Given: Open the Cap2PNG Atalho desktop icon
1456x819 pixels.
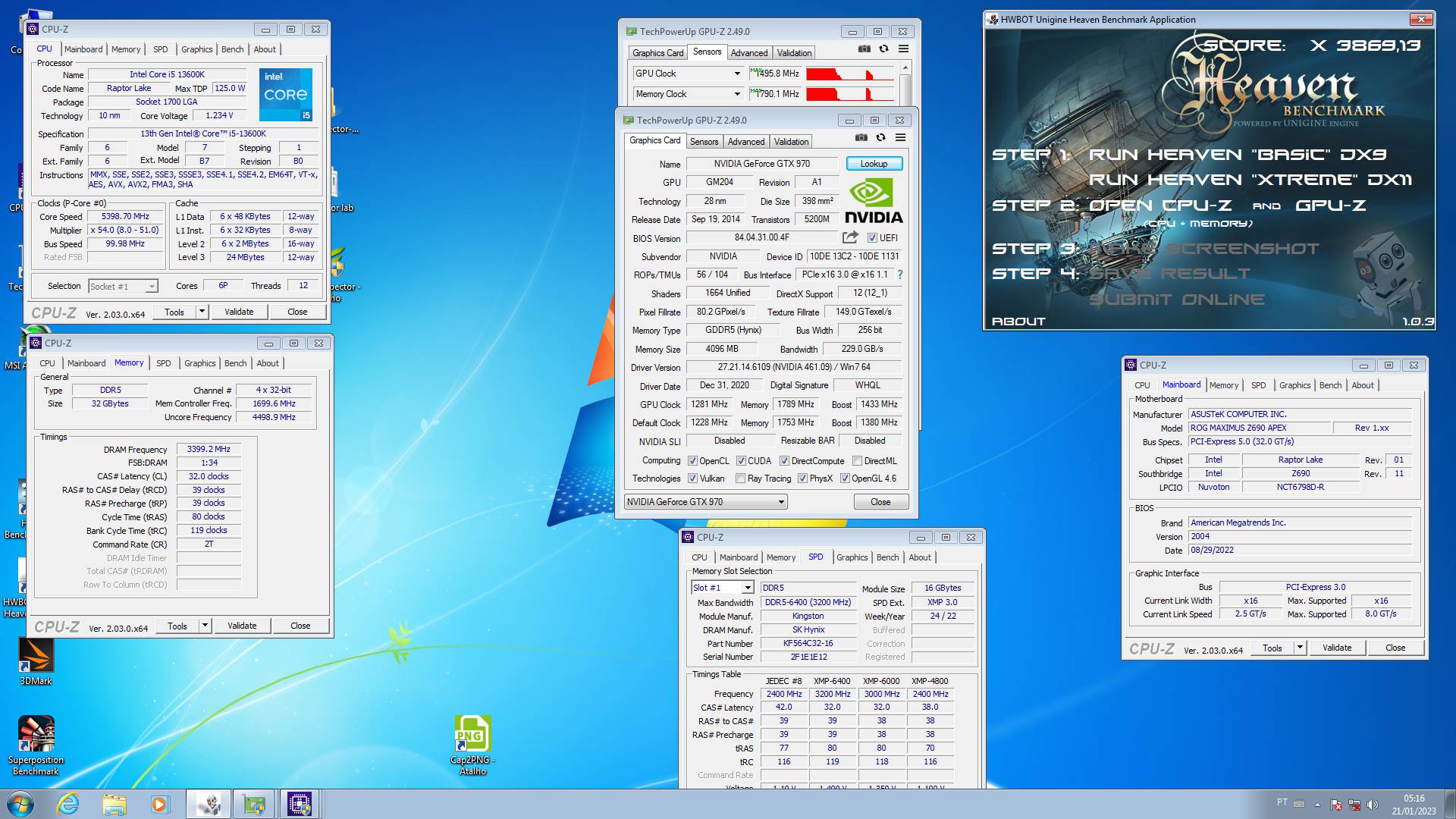Looking at the screenshot, I should [472, 745].
